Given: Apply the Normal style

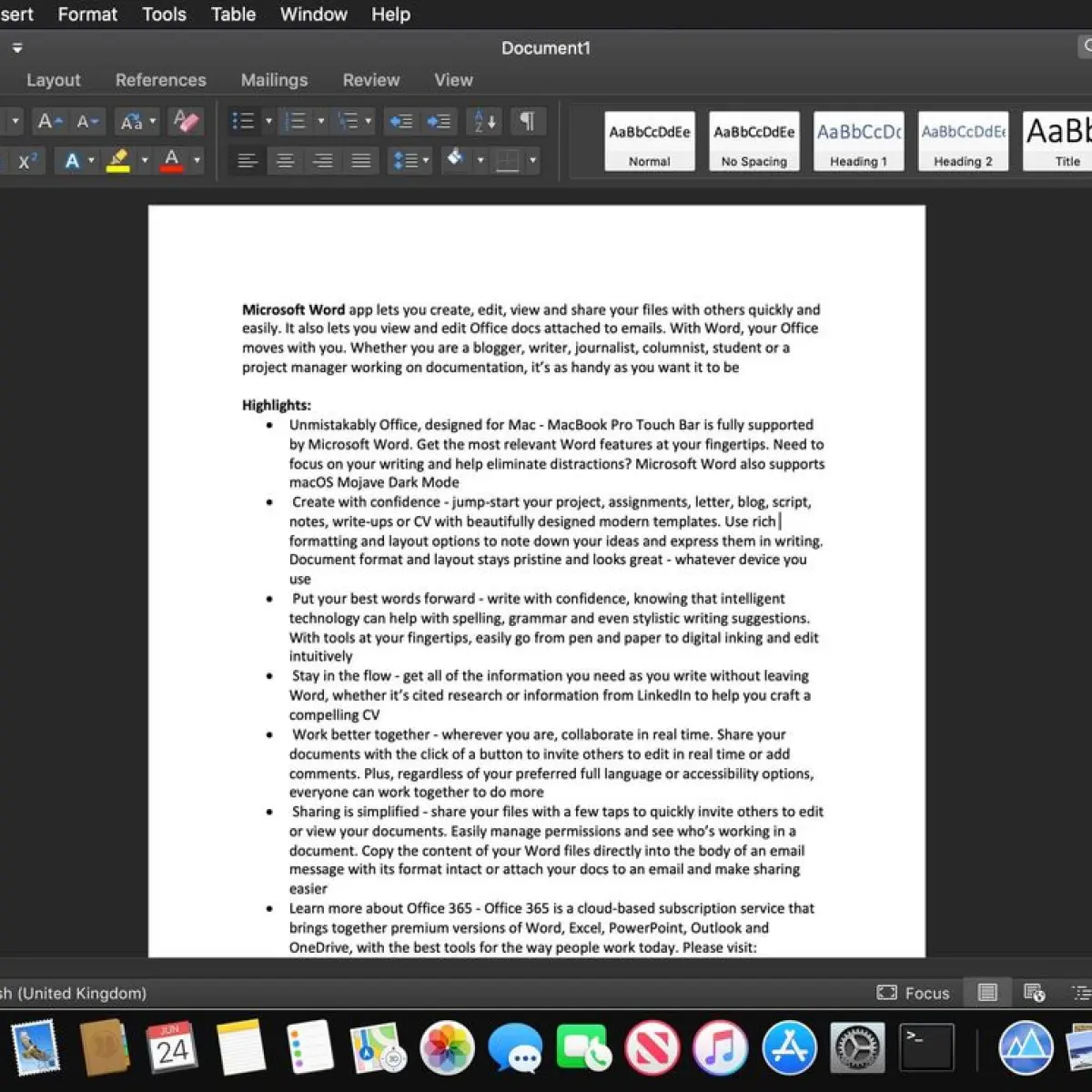Looking at the screenshot, I should pos(650,141).
